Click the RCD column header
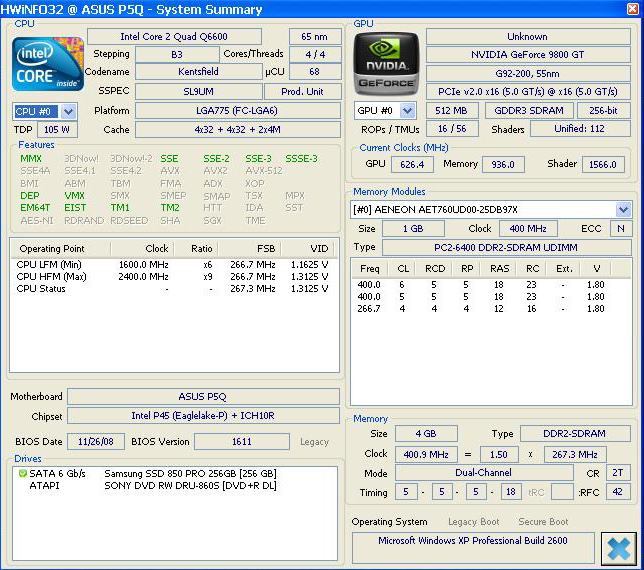The image size is (644, 570). (x=435, y=269)
